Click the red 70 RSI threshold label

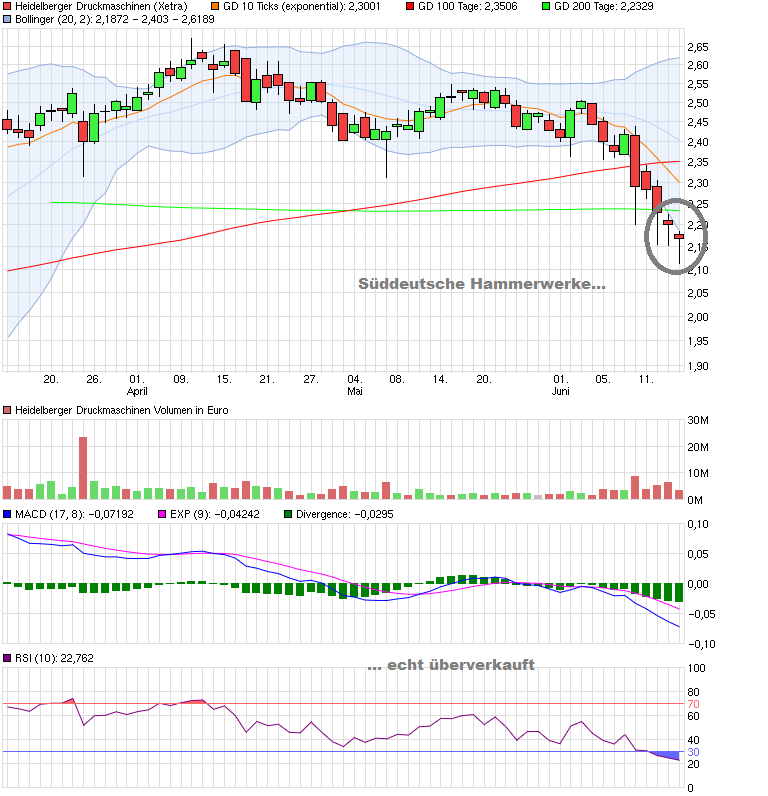(693, 704)
